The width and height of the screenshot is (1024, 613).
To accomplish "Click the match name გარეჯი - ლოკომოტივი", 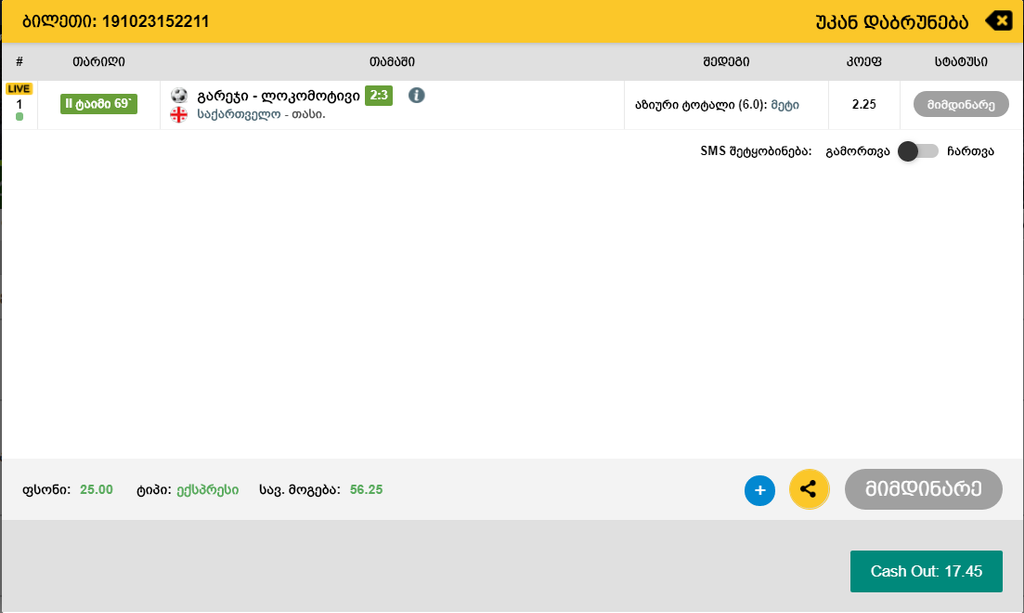I will (x=278, y=96).
